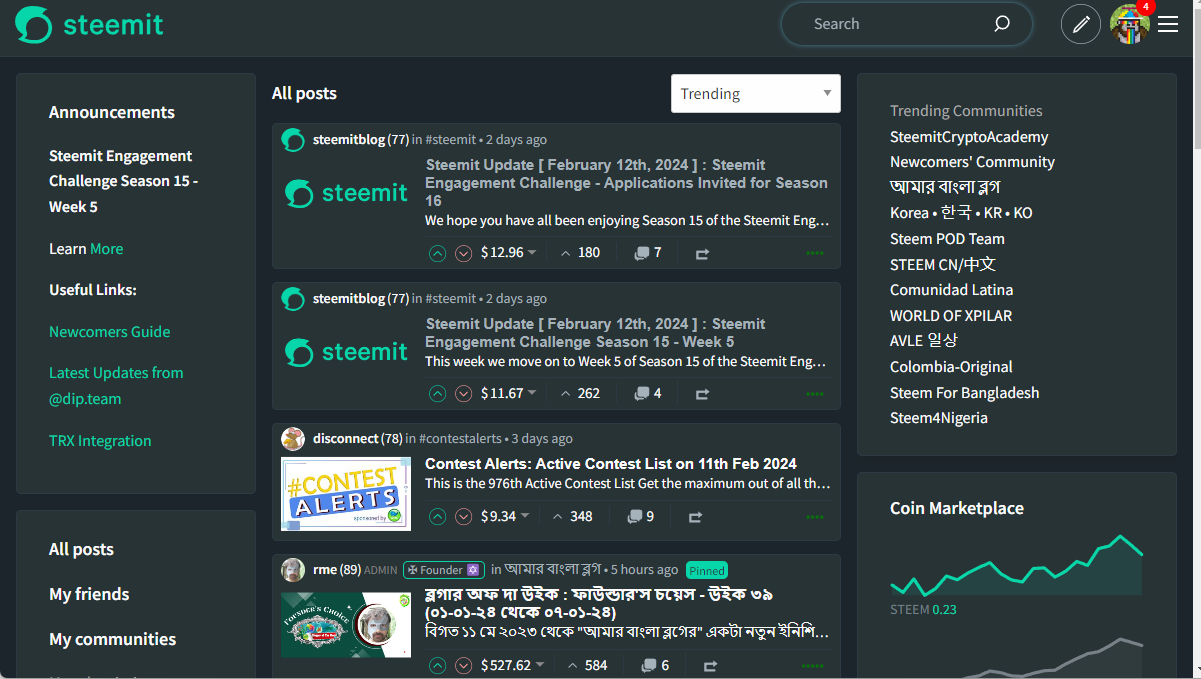This screenshot has height=679, width=1201.
Task: Open Steem For Bangladesh community
Action: pyautogui.click(x=964, y=393)
